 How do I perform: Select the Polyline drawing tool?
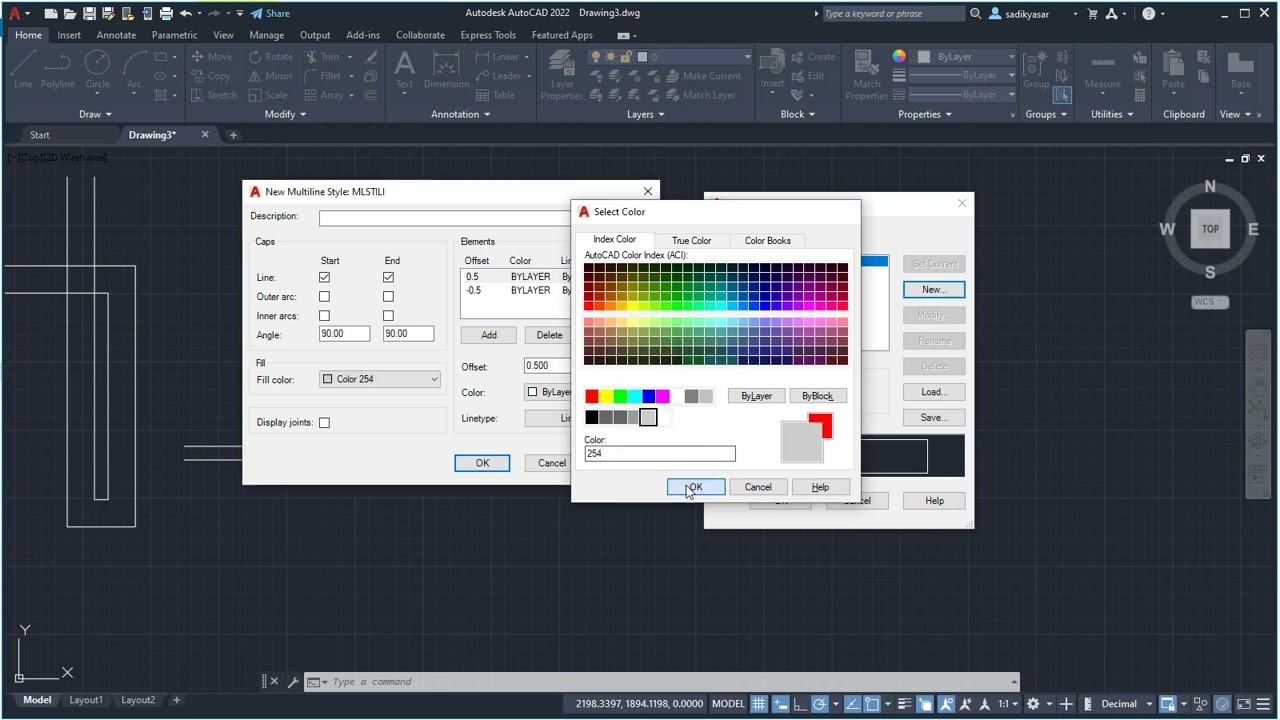pos(58,70)
